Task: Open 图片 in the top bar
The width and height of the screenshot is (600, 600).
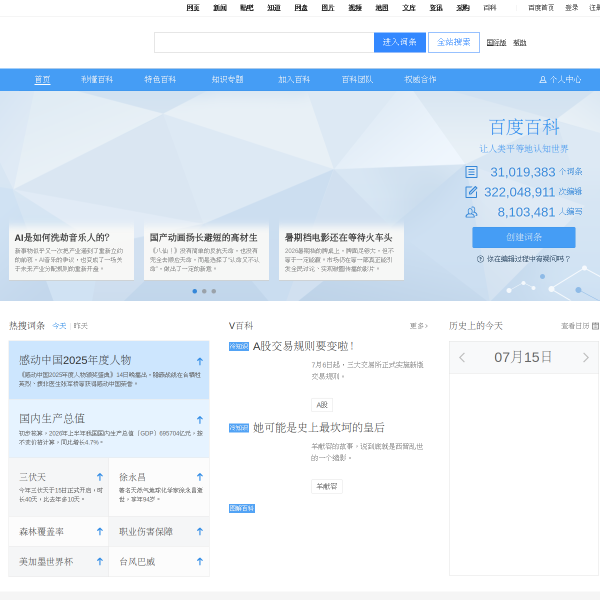Action: pos(328,8)
